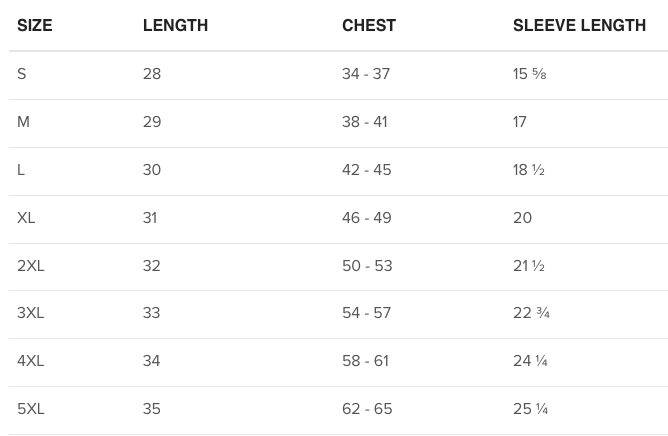Click the length value 32

(x=152, y=266)
